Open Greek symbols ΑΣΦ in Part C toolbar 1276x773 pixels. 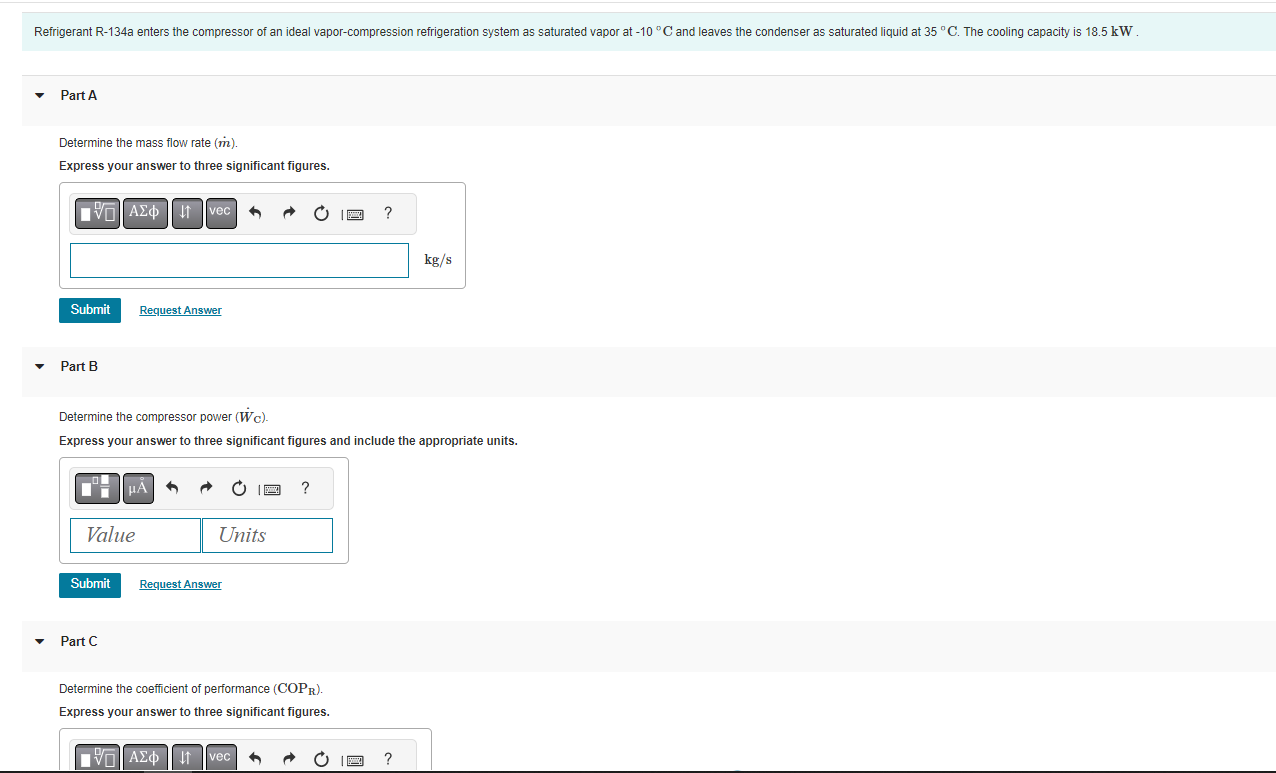point(145,757)
